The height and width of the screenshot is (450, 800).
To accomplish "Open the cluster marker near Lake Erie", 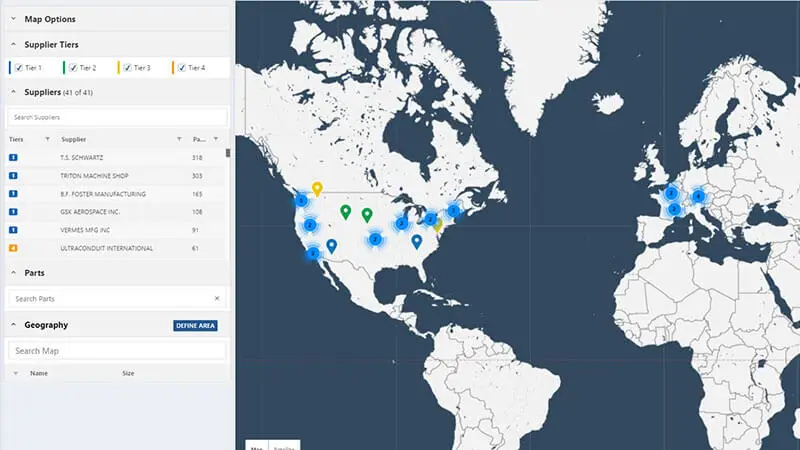I will coord(431,219).
